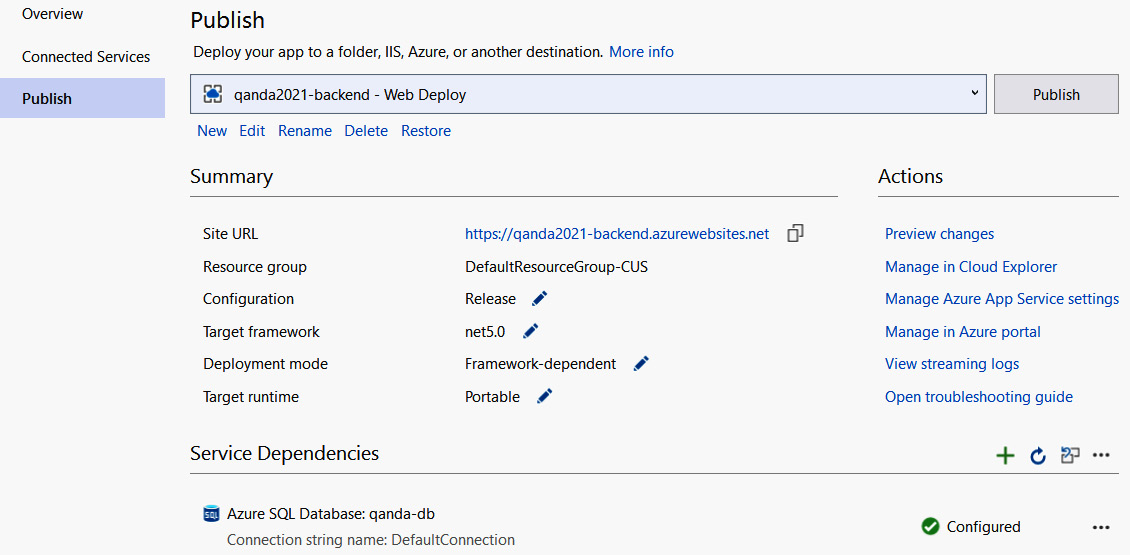1130x555 pixels.
Task: Click Preview changes
Action: pos(939,234)
